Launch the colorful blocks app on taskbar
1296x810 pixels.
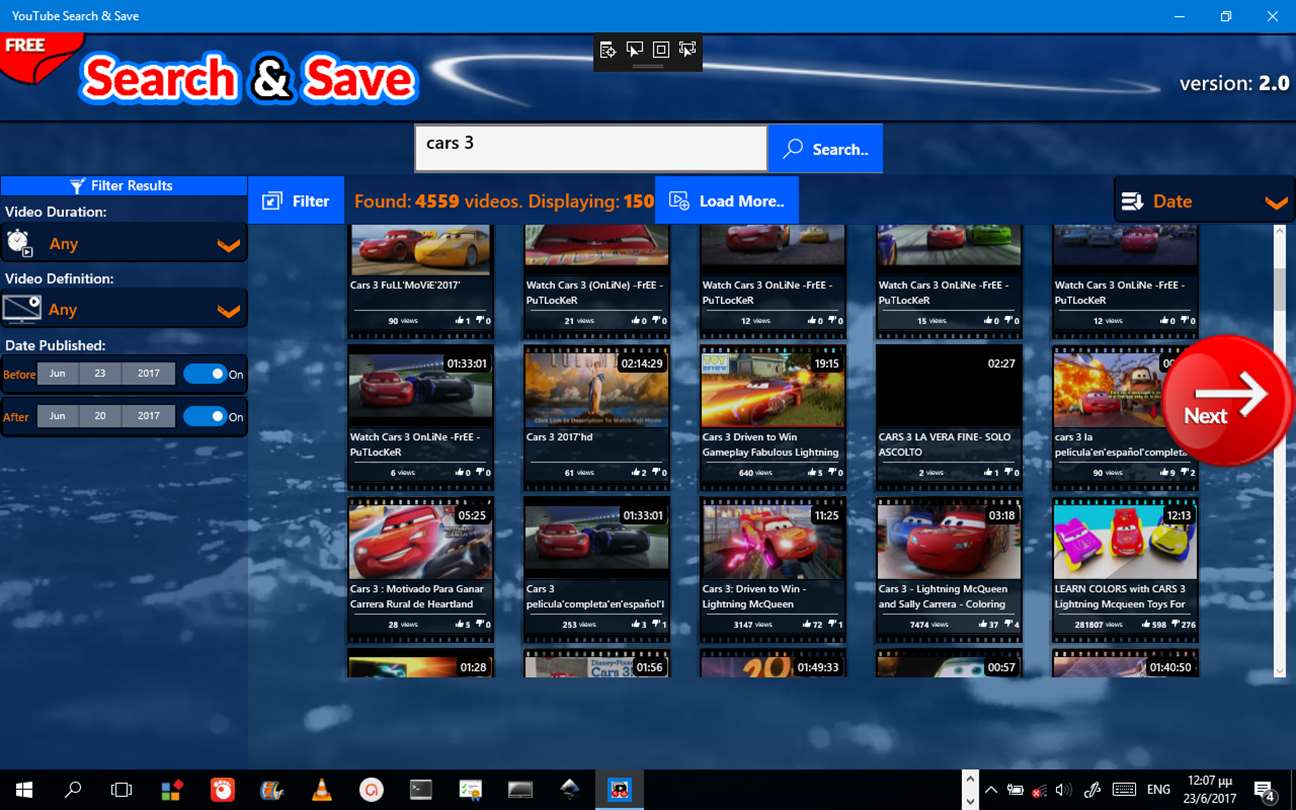tap(172, 790)
